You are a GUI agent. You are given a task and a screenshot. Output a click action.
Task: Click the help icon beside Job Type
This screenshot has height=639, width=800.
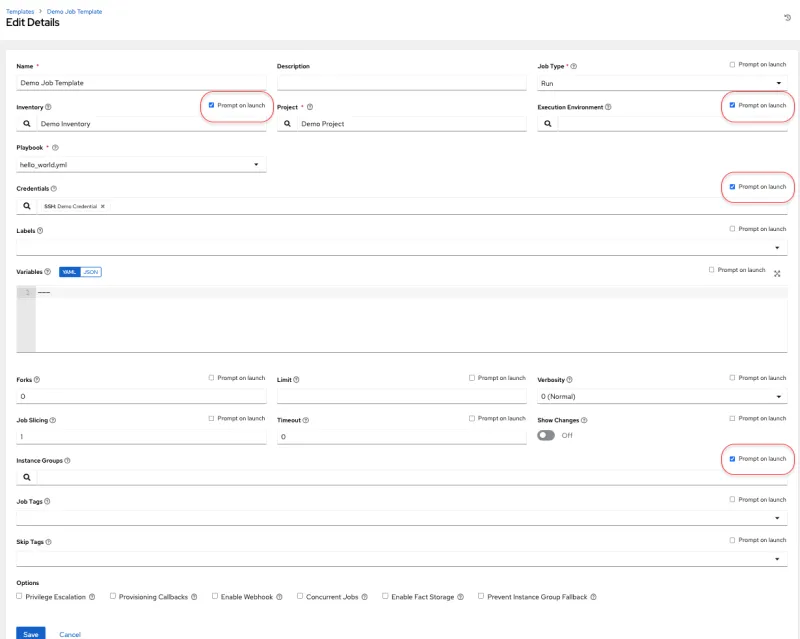click(574, 66)
